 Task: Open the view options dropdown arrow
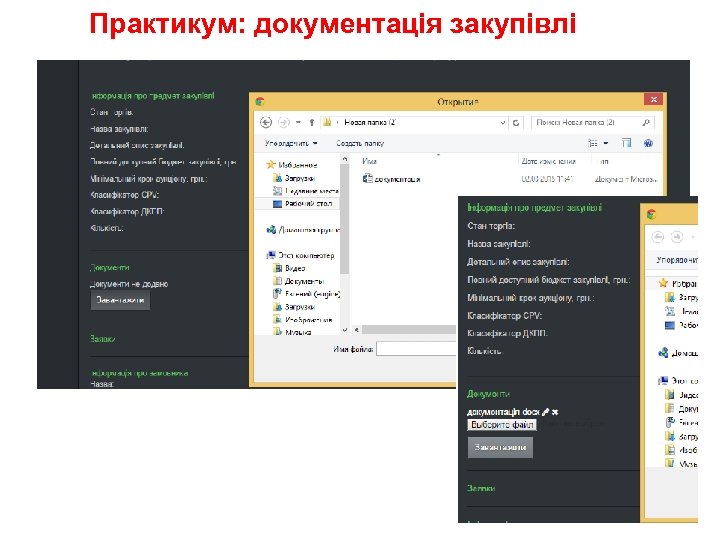[x=606, y=143]
